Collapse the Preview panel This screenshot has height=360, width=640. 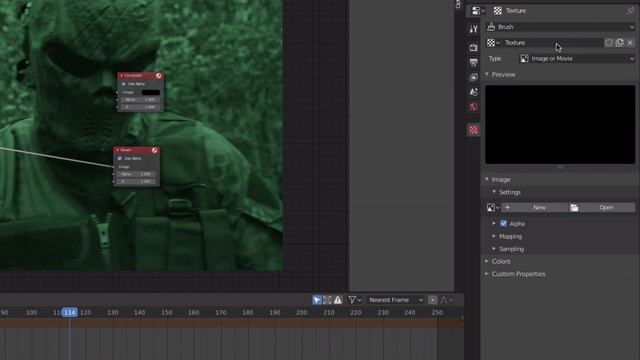pos(487,75)
